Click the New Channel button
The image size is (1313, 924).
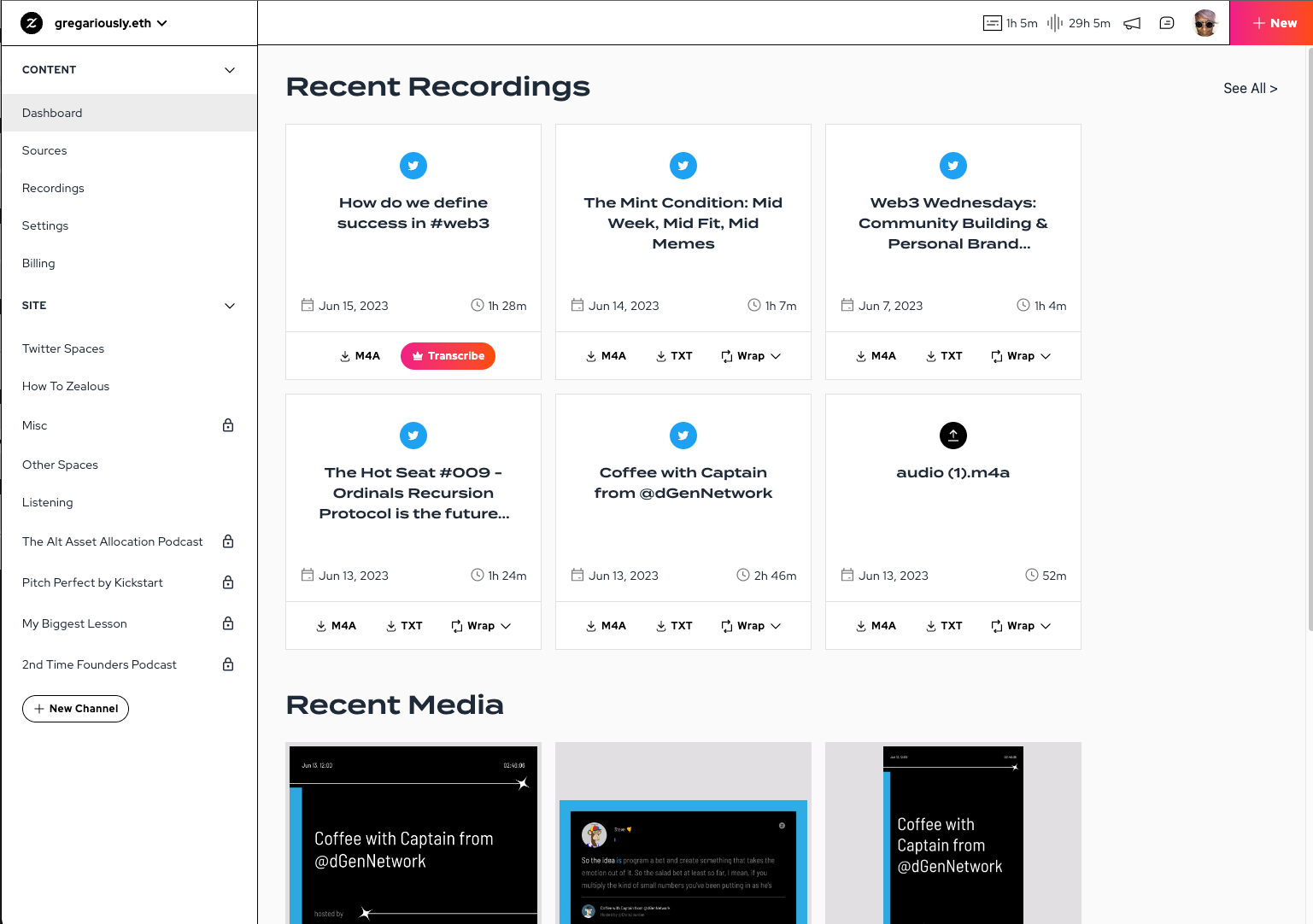pyautogui.click(x=75, y=709)
